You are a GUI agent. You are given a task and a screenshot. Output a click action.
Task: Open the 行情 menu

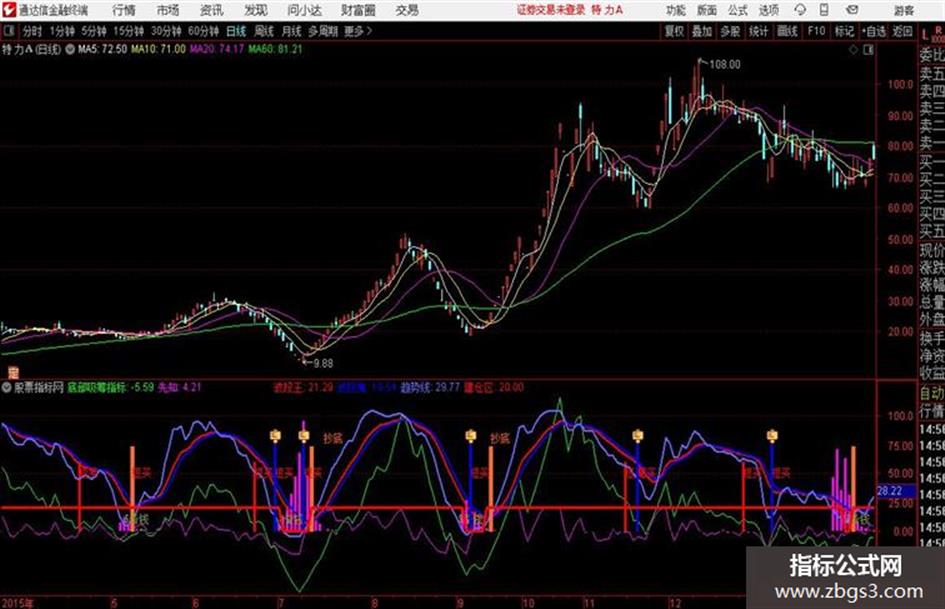[x=124, y=10]
